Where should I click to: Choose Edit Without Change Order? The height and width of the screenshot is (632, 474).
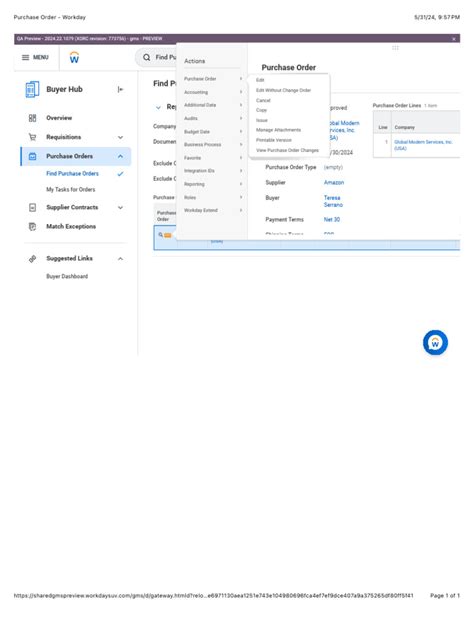(x=283, y=90)
